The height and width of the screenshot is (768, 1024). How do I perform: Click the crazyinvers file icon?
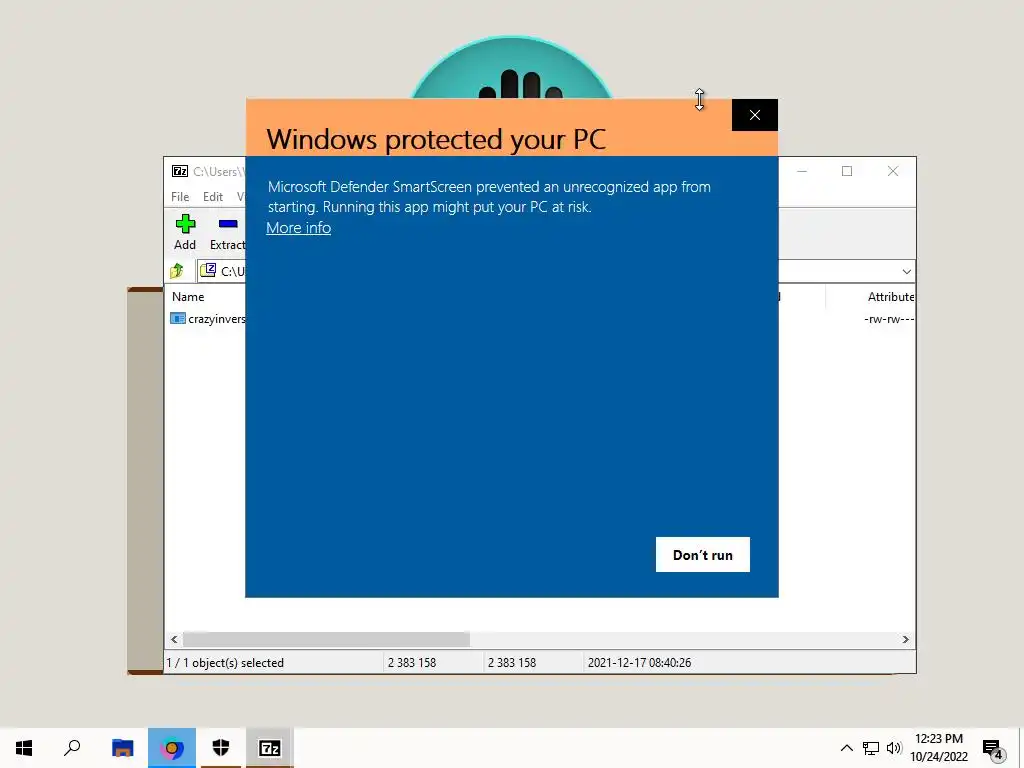178,318
